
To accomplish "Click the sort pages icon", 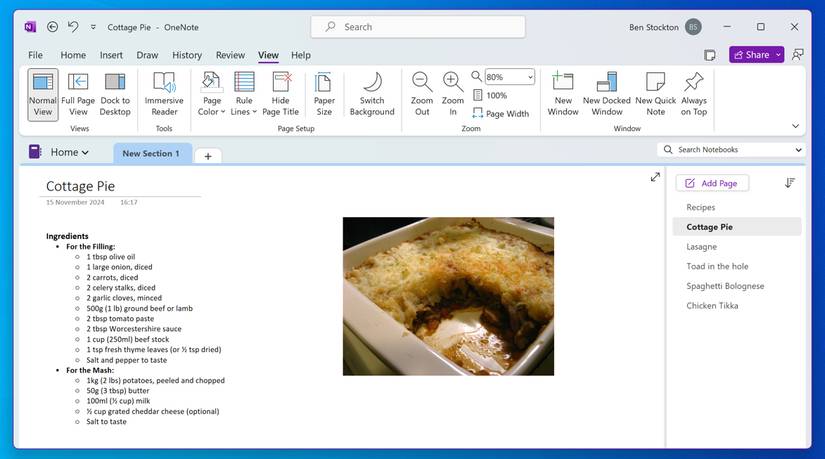I will coord(790,183).
